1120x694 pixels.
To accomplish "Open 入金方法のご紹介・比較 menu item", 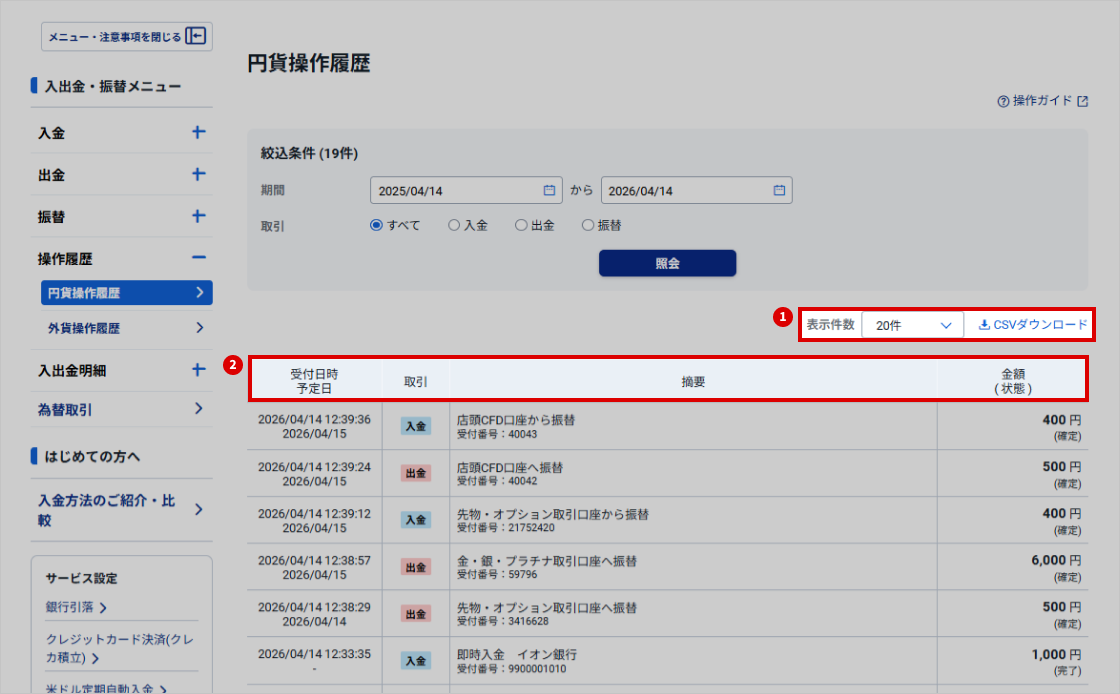I will 122,510.
